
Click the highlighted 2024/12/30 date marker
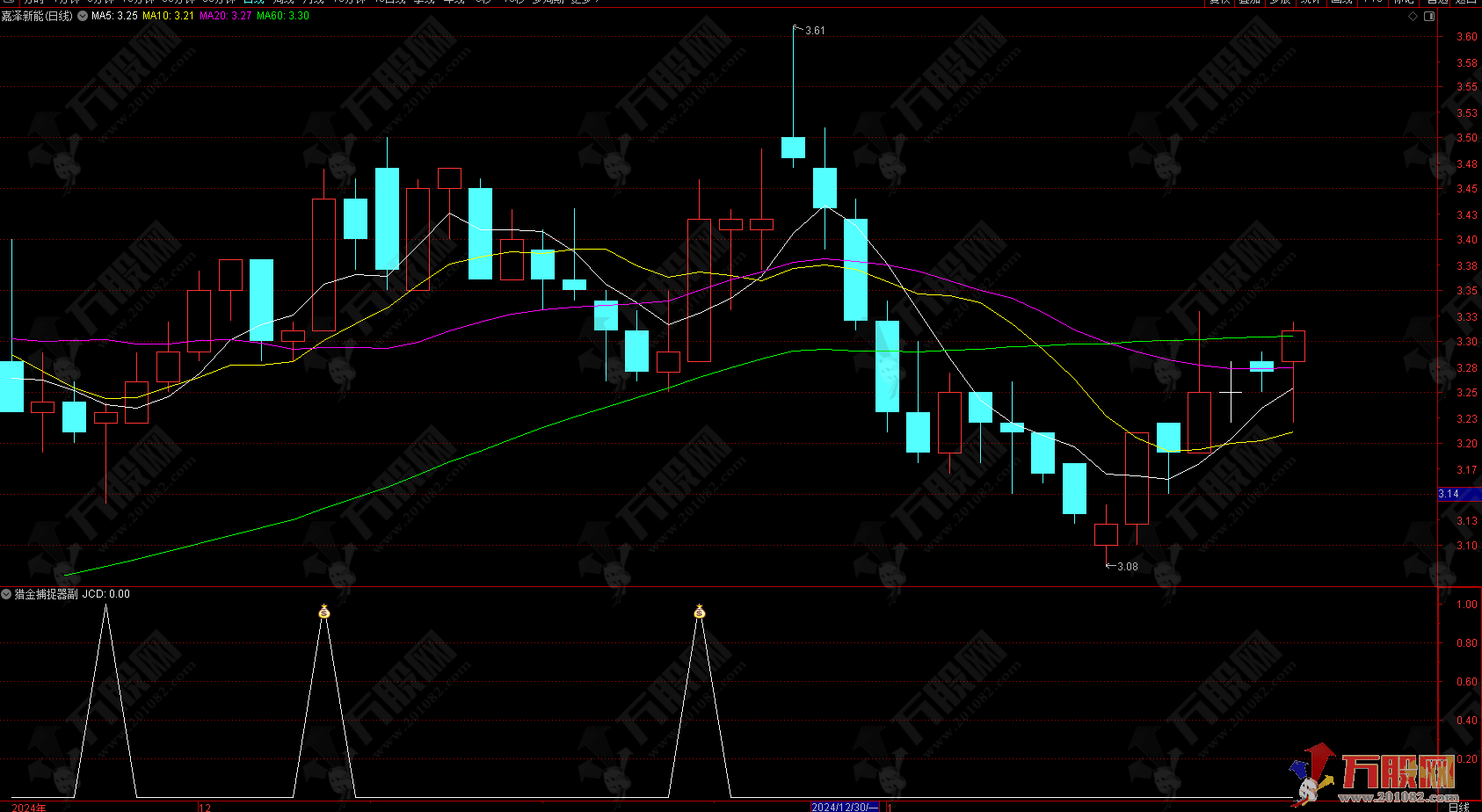(x=845, y=807)
